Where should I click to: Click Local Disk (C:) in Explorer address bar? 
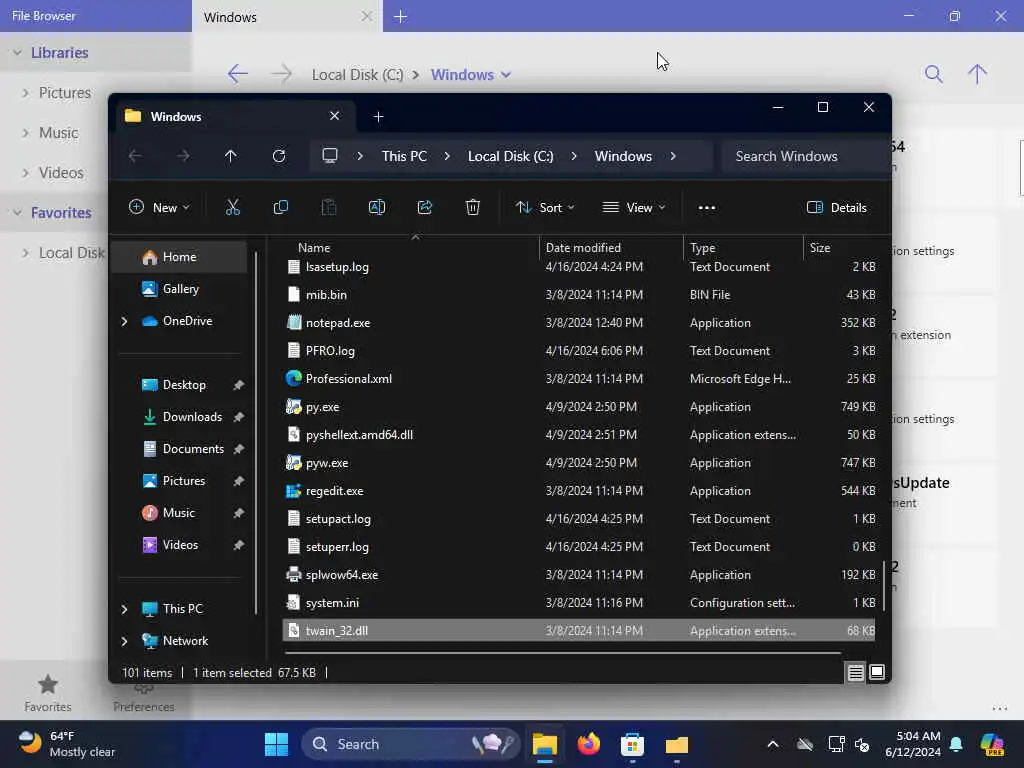[x=510, y=156]
